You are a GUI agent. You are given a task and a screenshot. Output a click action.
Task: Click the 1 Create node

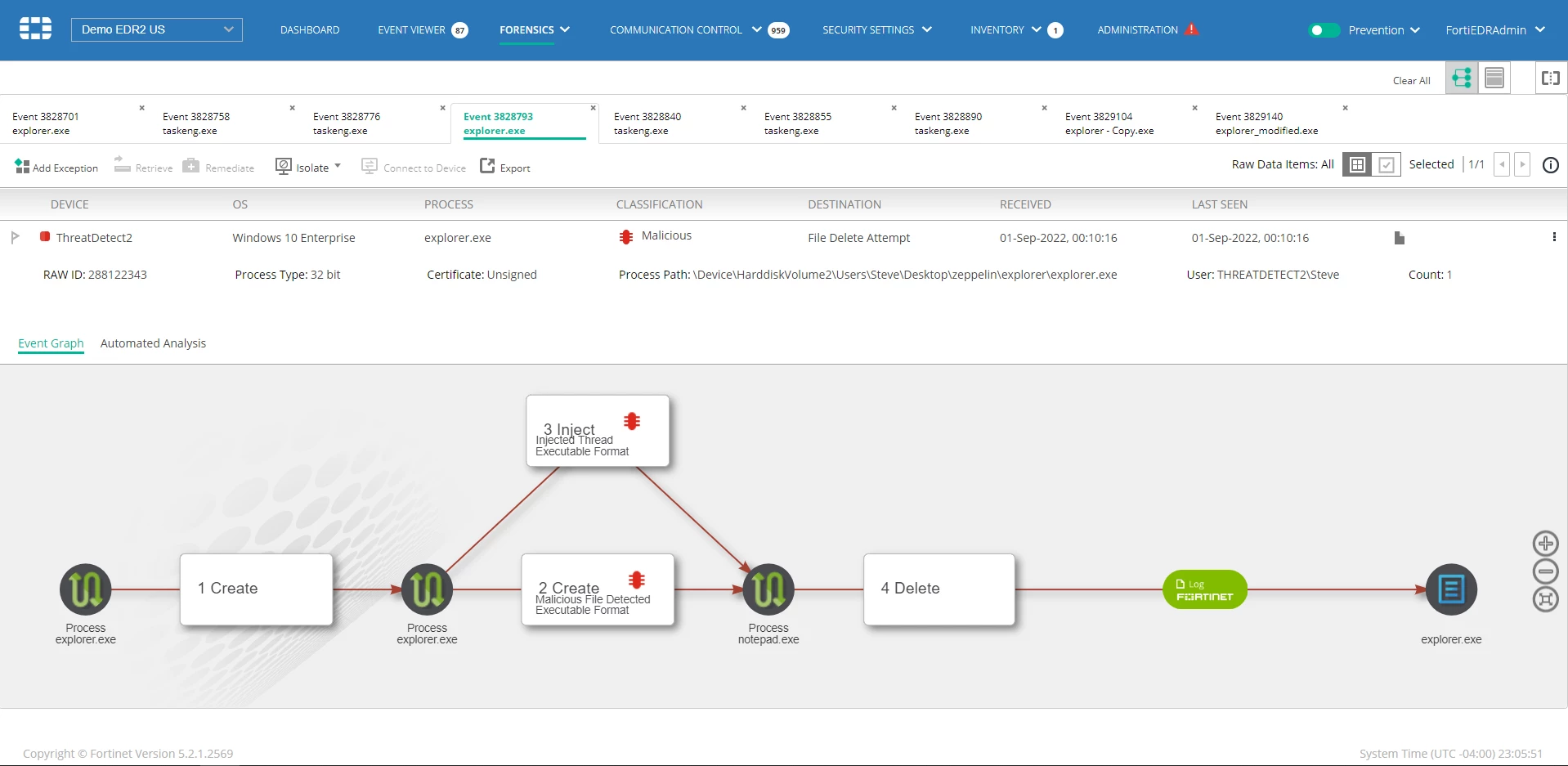pyautogui.click(x=256, y=589)
